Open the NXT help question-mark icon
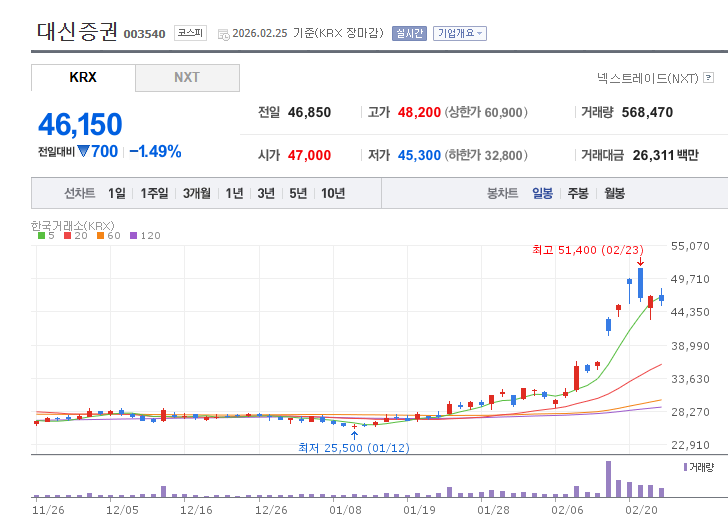The image size is (728, 523). click(x=708, y=78)
